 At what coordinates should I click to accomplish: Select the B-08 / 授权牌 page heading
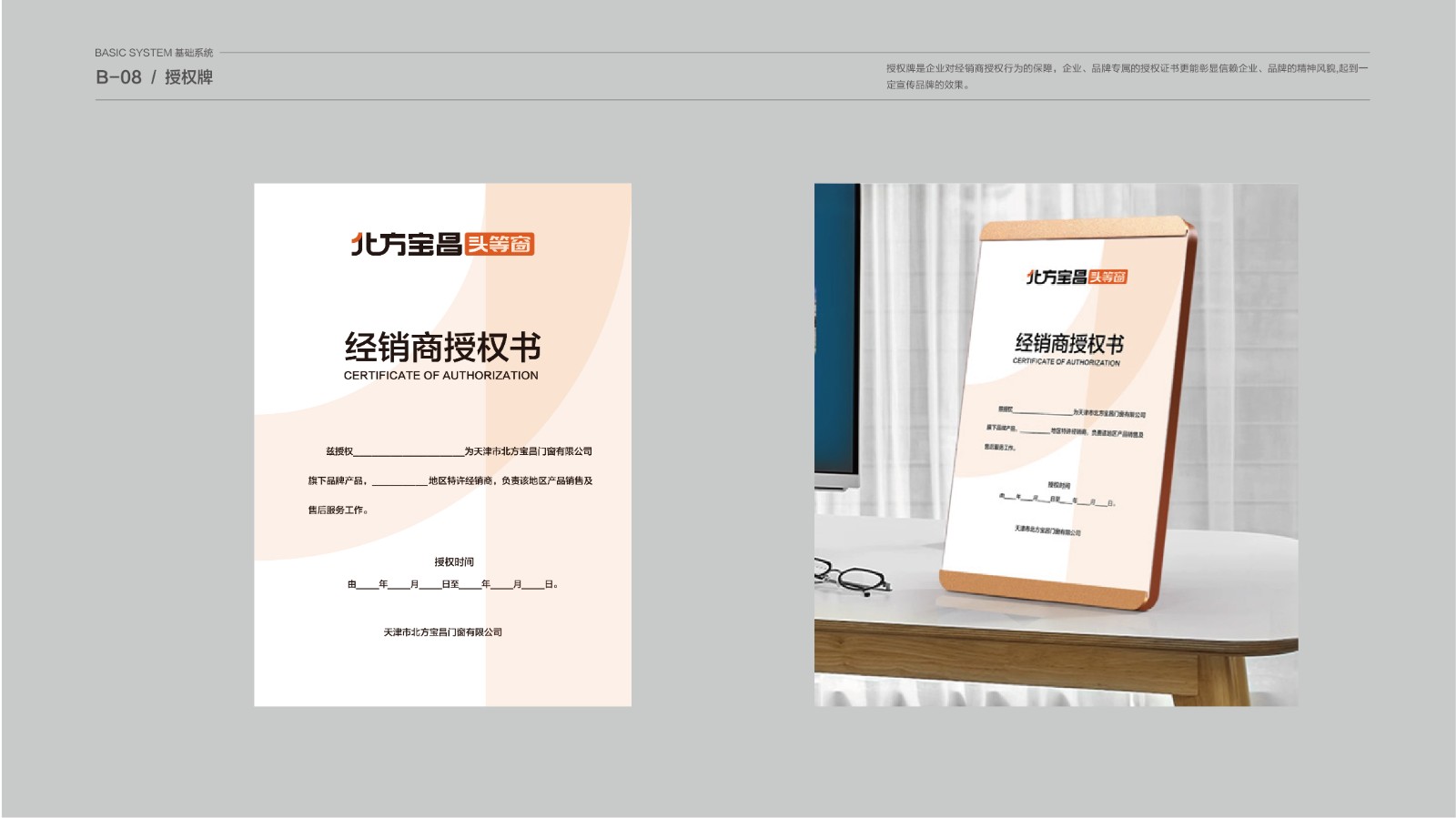tap(154, 77)
